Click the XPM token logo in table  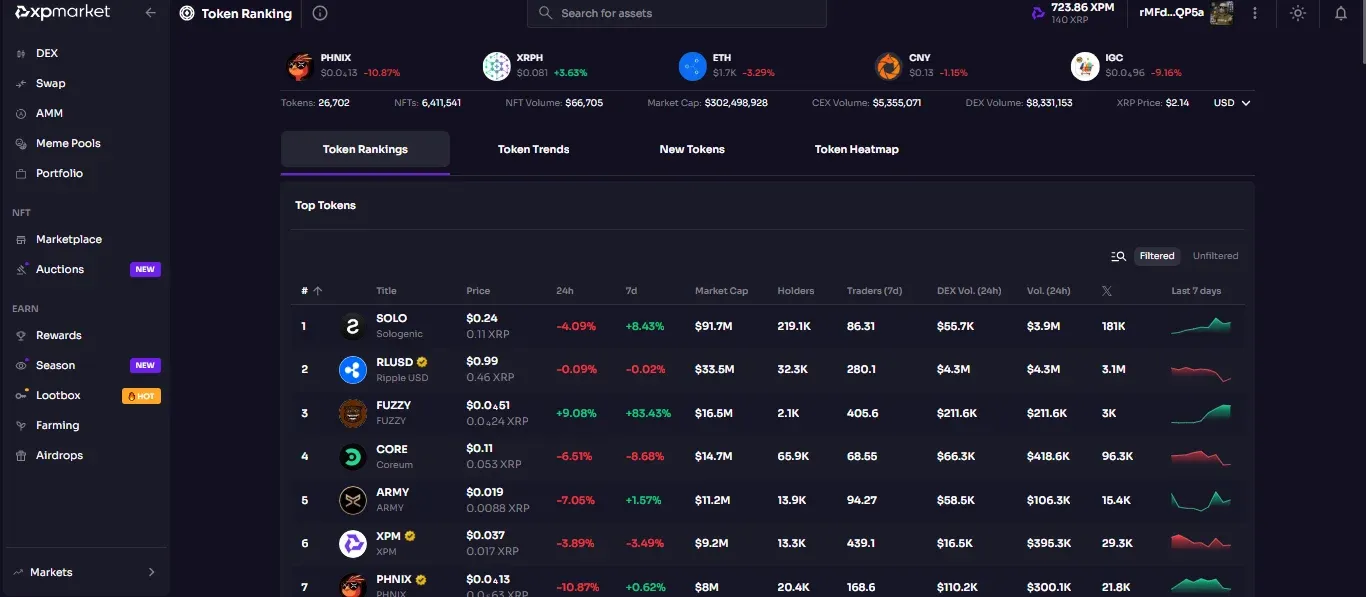tap(352, 544)
